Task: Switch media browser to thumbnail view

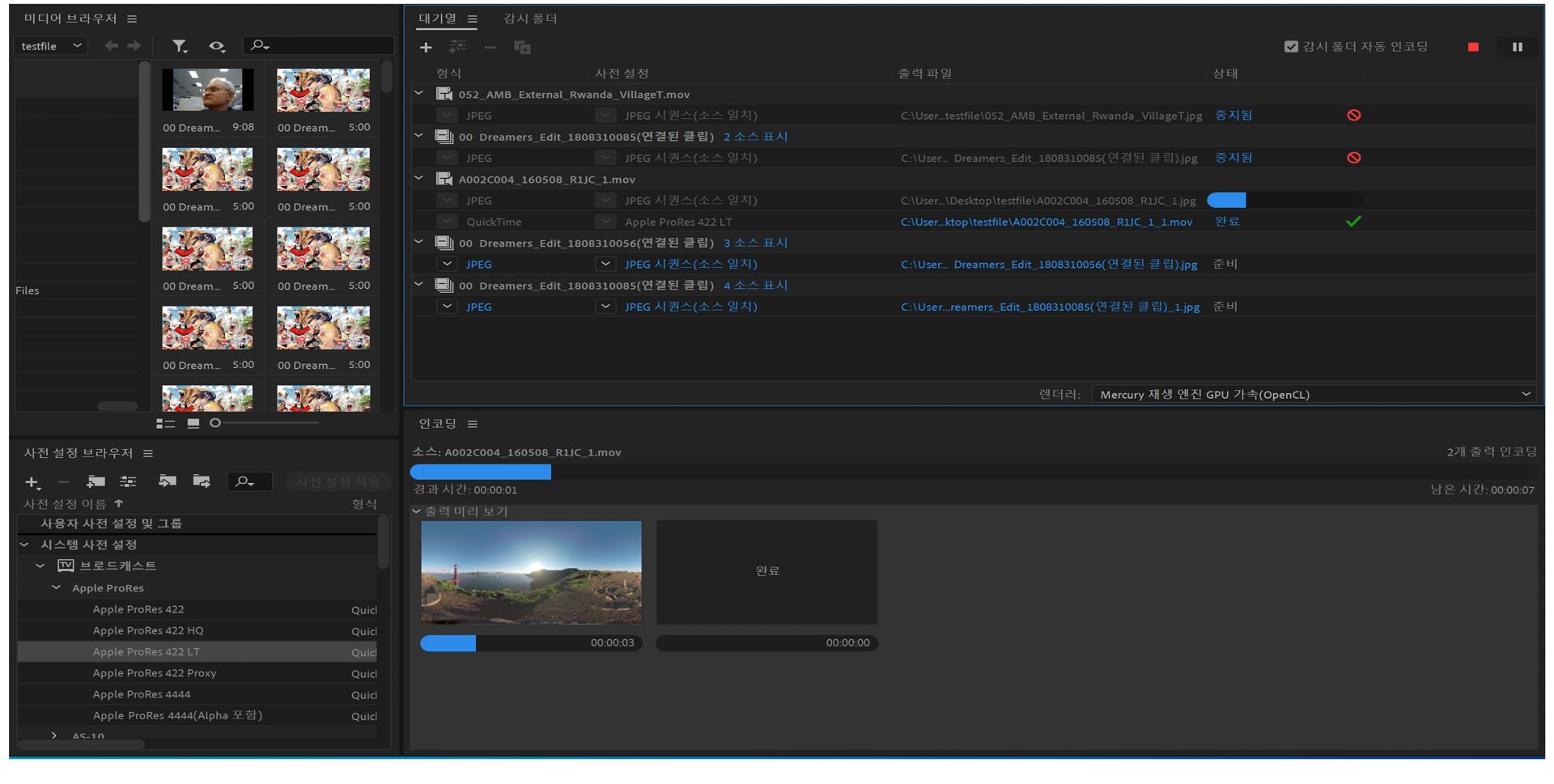Action: tap(193, 423)
